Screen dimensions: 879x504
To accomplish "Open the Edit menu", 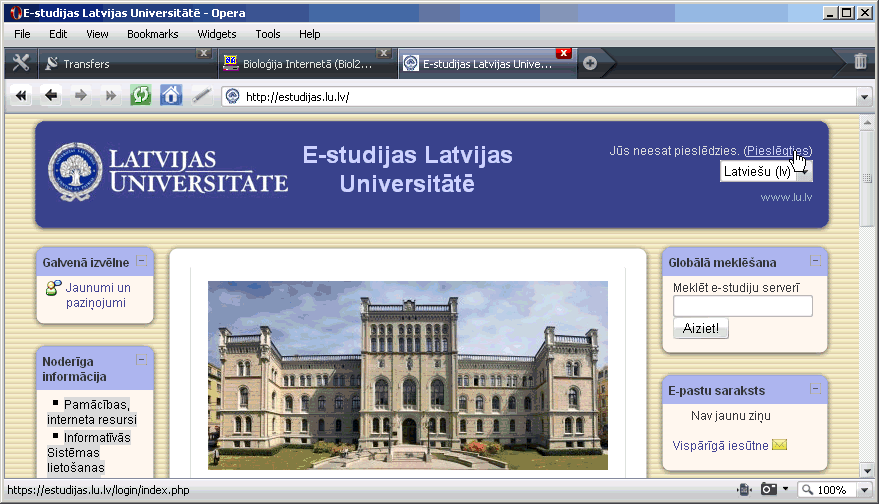I will point(58,34).
